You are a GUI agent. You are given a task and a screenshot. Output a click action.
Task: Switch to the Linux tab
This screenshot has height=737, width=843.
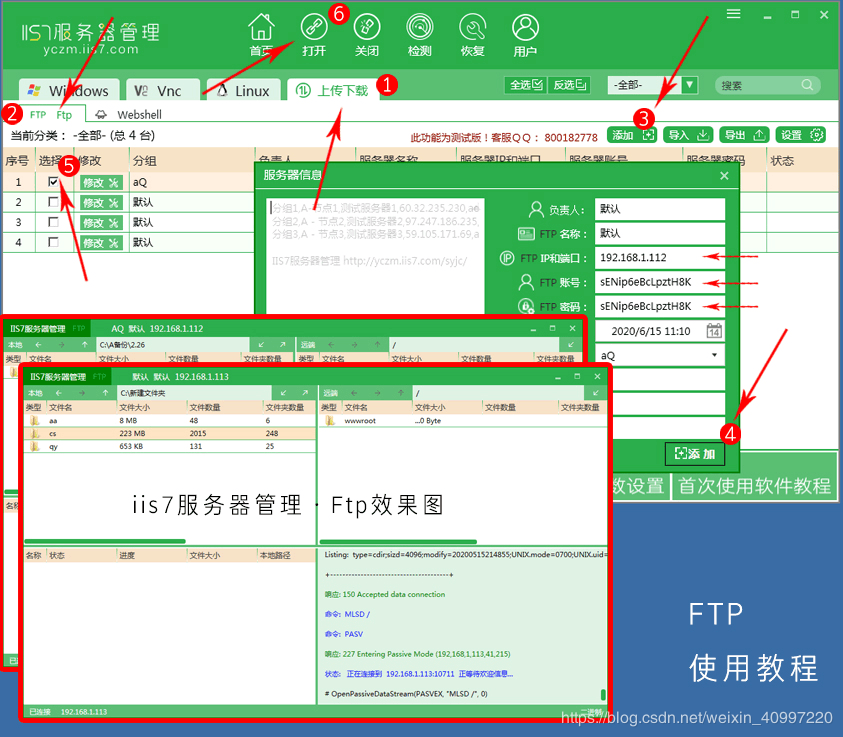tap(244, 90)
